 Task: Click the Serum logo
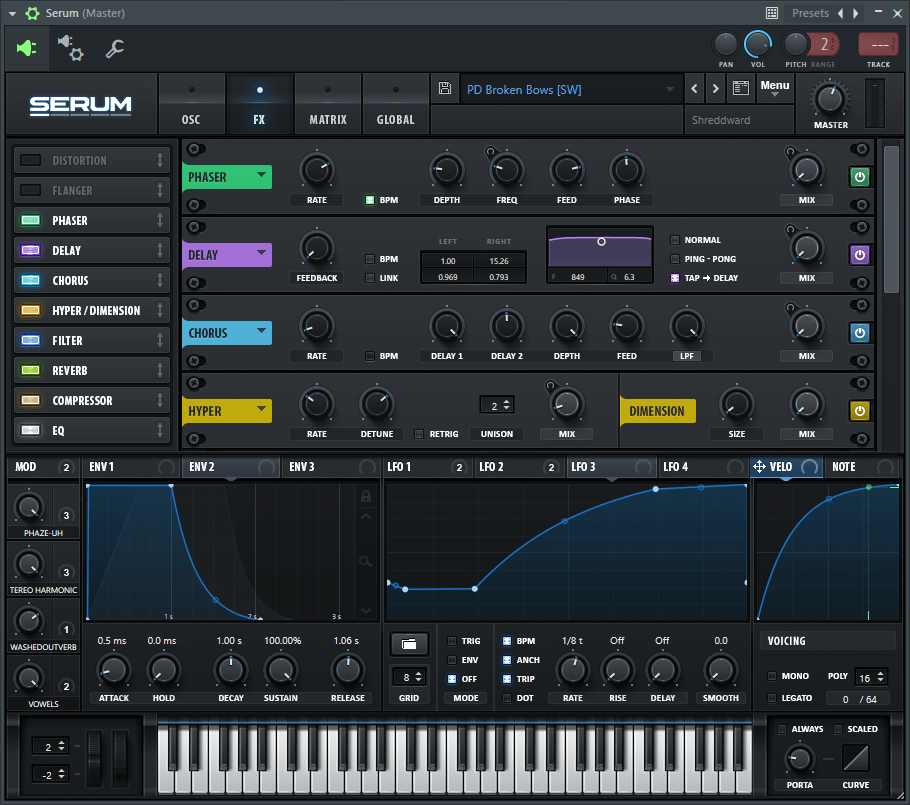tap(81, 106)
